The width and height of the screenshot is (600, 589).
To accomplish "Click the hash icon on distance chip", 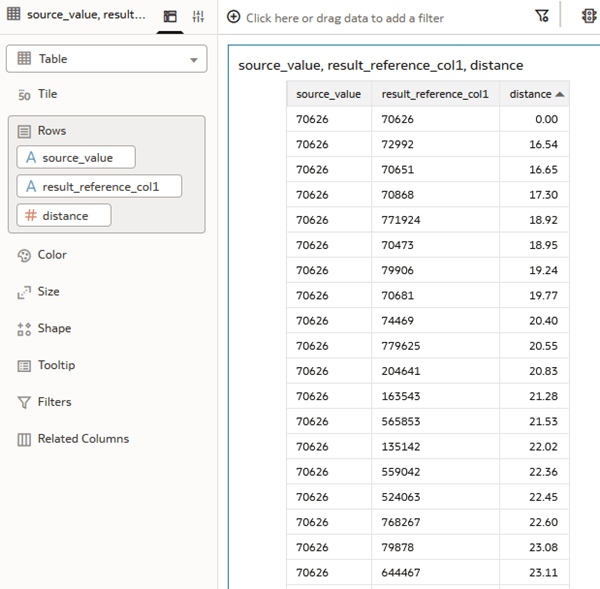I will 31,215.
